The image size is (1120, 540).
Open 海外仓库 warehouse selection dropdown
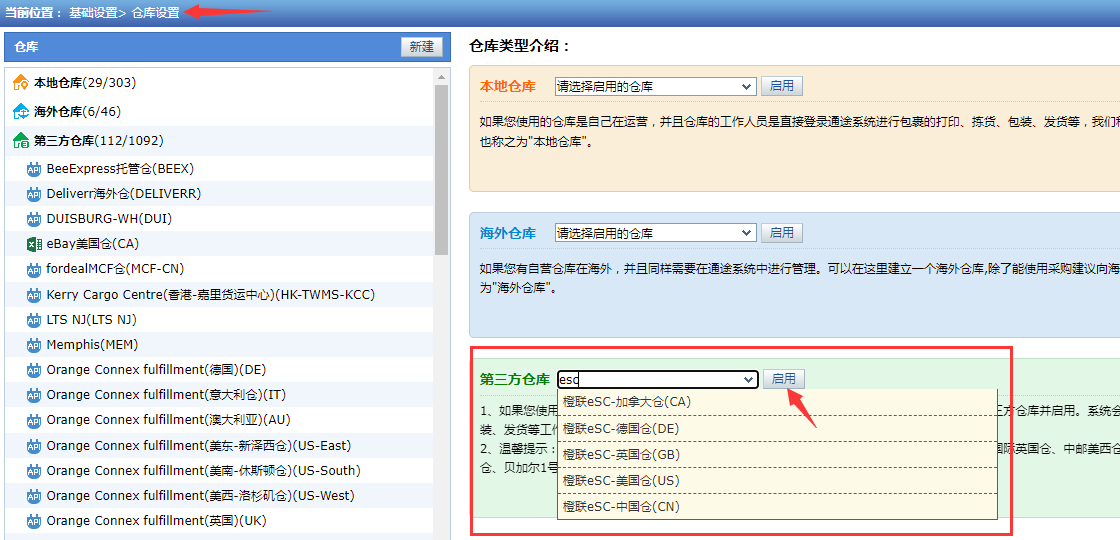pos(655,233)
